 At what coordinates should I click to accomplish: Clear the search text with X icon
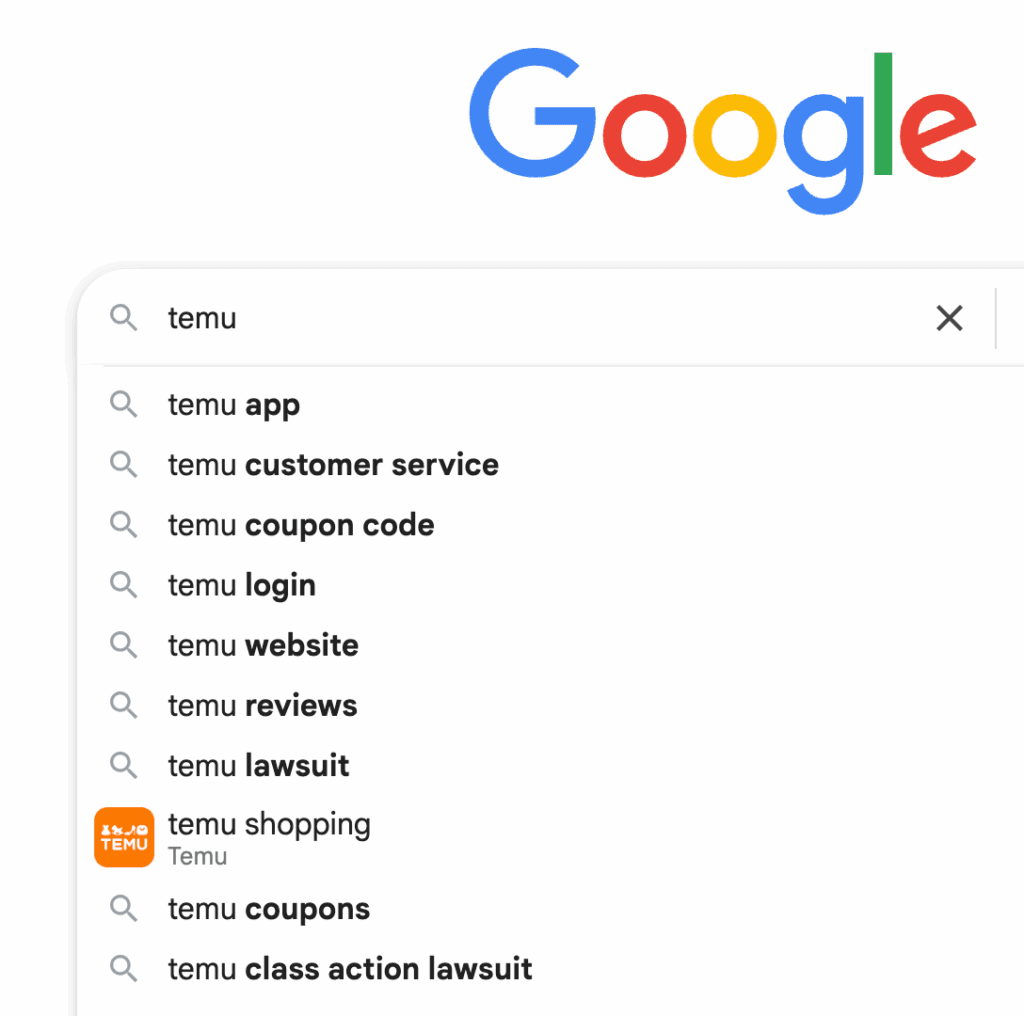[948, 319]
